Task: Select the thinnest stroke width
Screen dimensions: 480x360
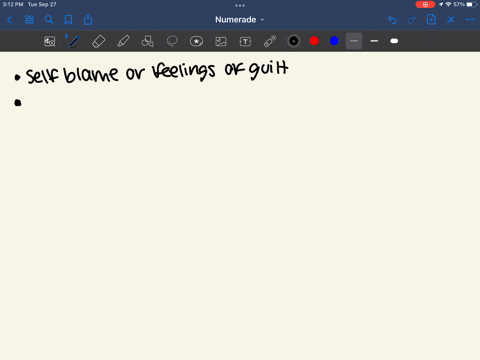Action: pos(354,41)
